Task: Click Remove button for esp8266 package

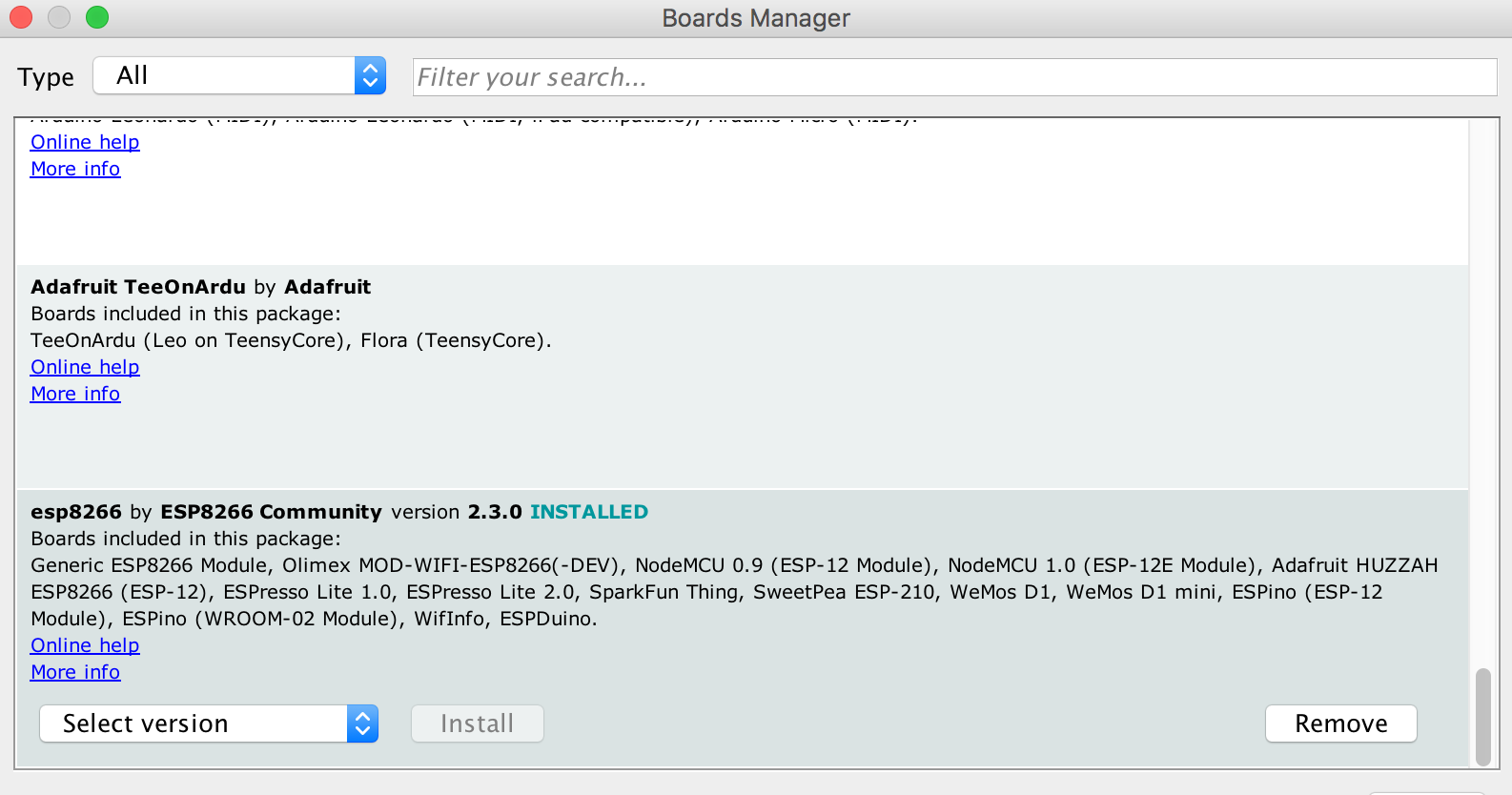Action: click(x=1341, y=724)
